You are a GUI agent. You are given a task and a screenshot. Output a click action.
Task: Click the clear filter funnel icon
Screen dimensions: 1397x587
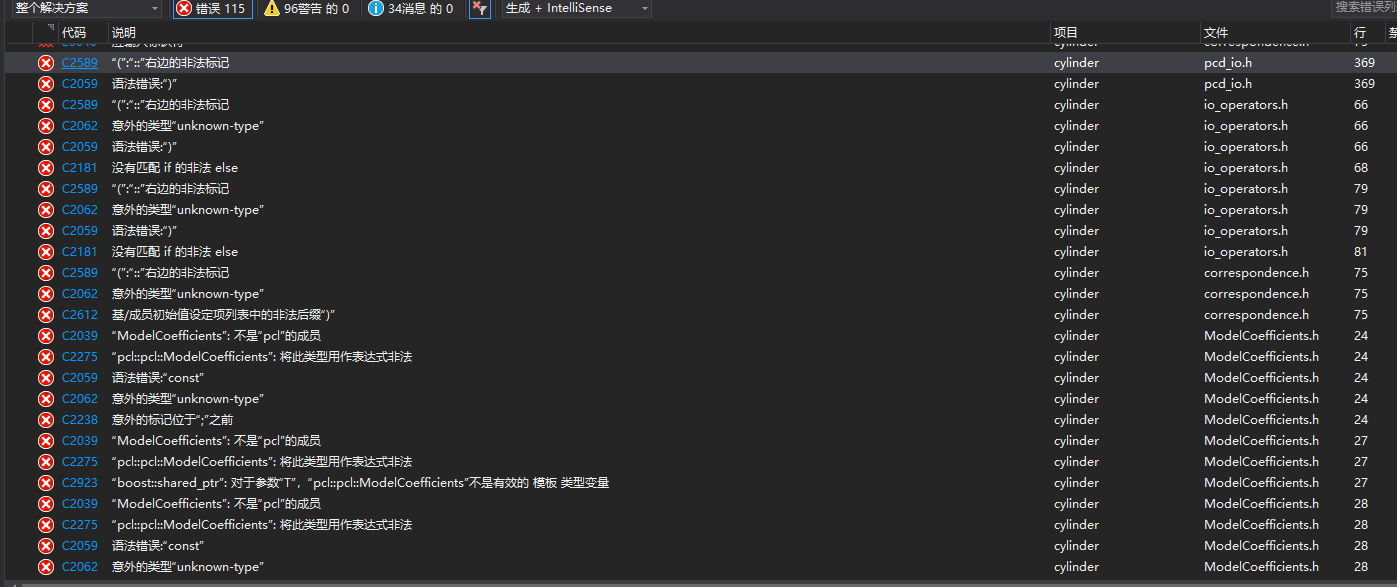click(480, 9)
